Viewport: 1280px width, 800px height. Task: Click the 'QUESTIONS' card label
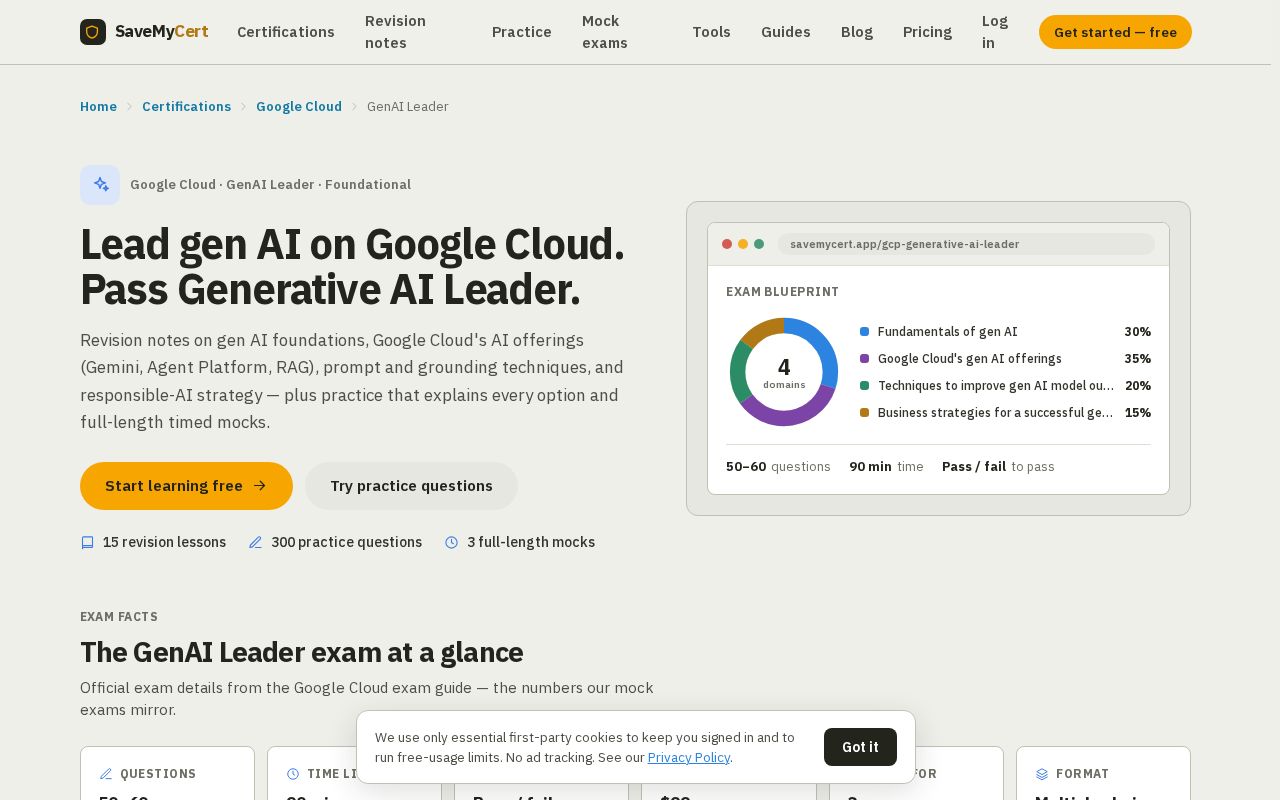pyautogui.click(x=158, y=774)
